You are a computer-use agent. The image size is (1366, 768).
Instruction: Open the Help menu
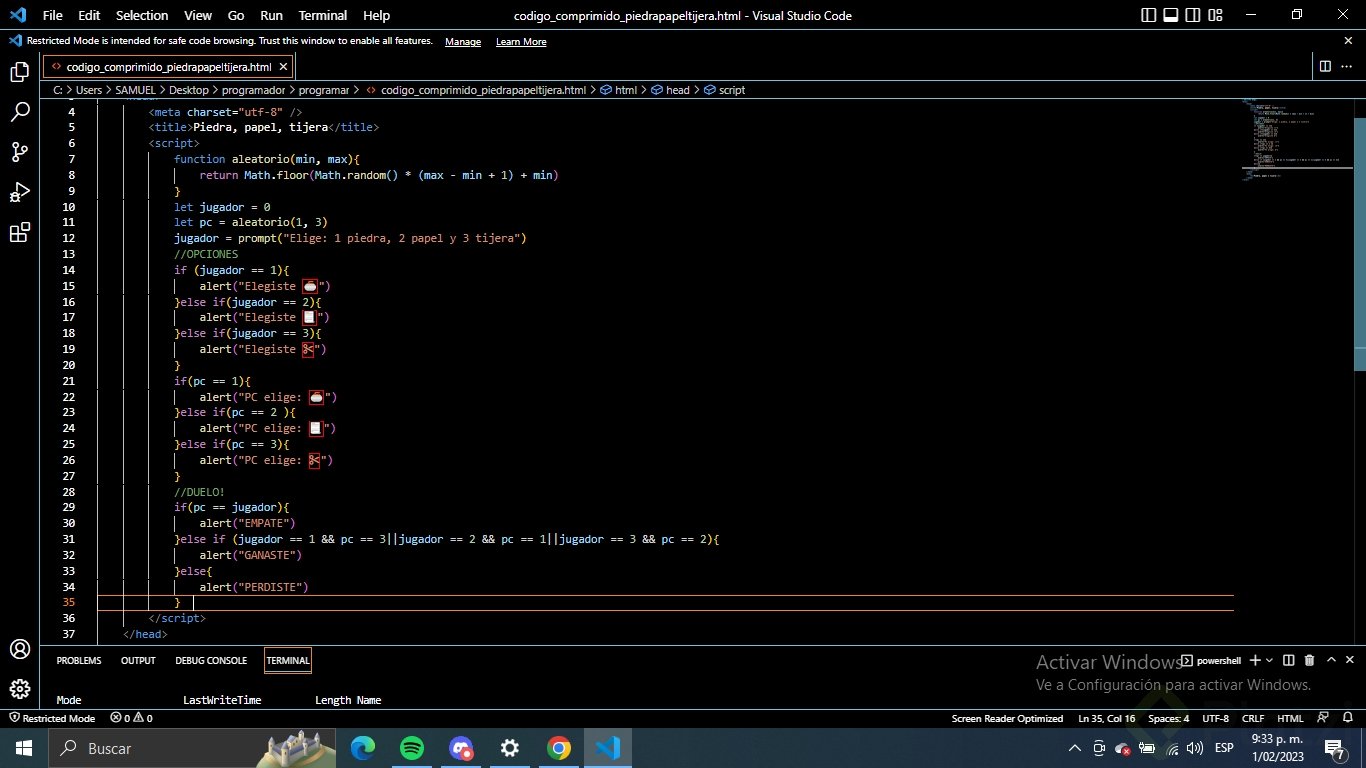point(377,15)
